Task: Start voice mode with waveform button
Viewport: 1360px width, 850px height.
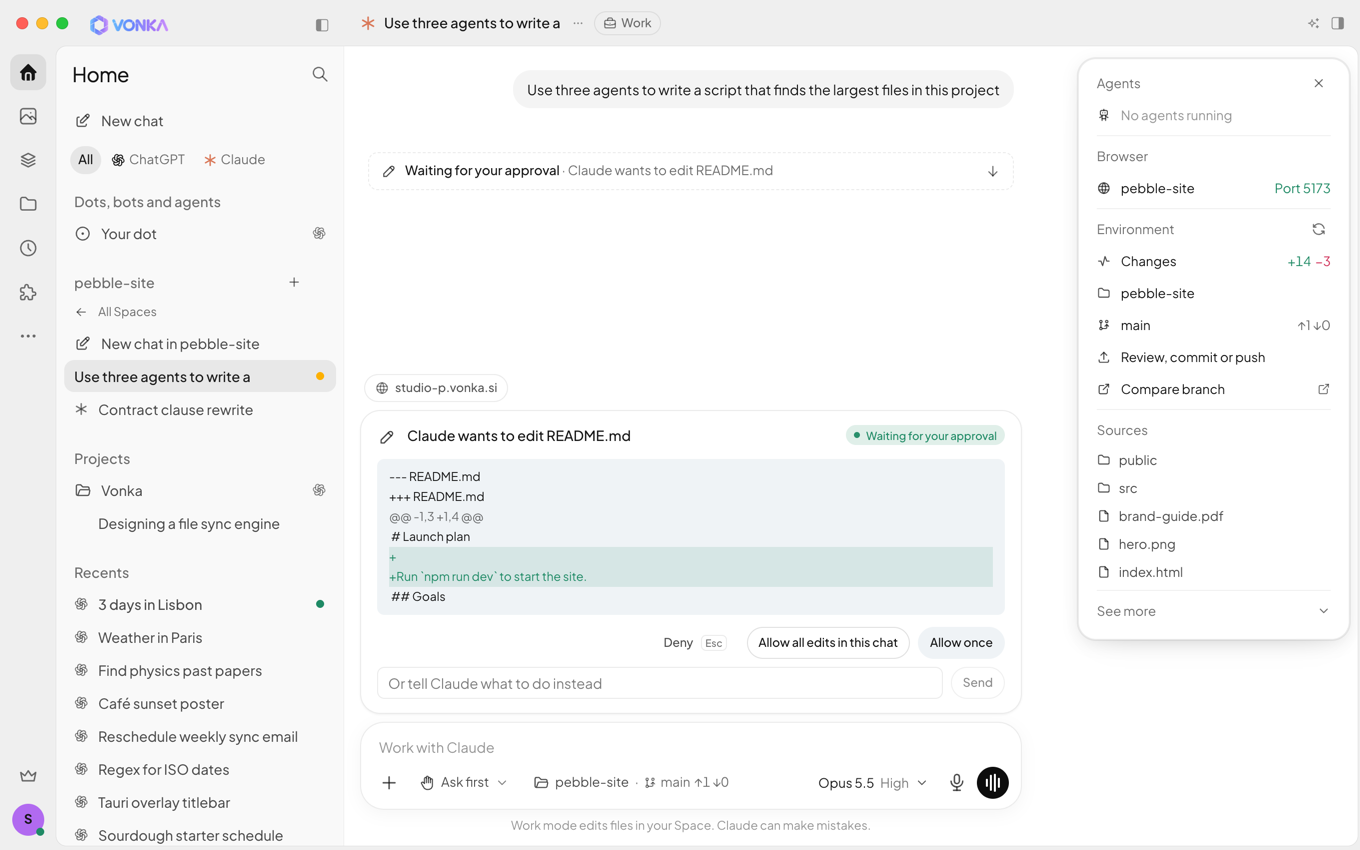Action: pyautogui.click(x=992, y=783)
